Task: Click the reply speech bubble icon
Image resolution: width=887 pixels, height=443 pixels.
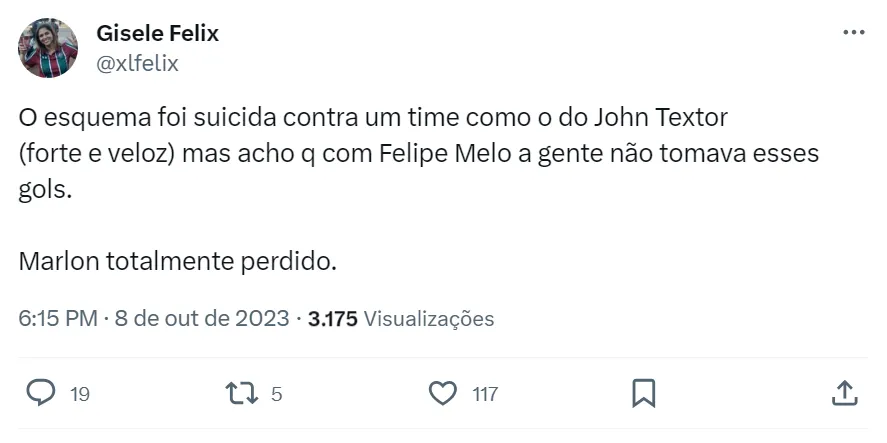Action: point(40,393)
